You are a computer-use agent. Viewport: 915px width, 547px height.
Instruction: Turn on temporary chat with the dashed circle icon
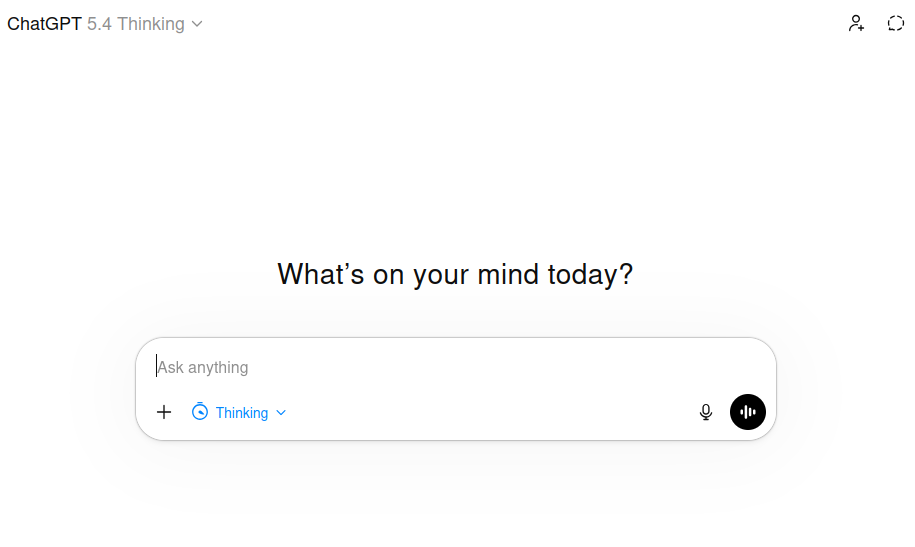coord(896,23)
